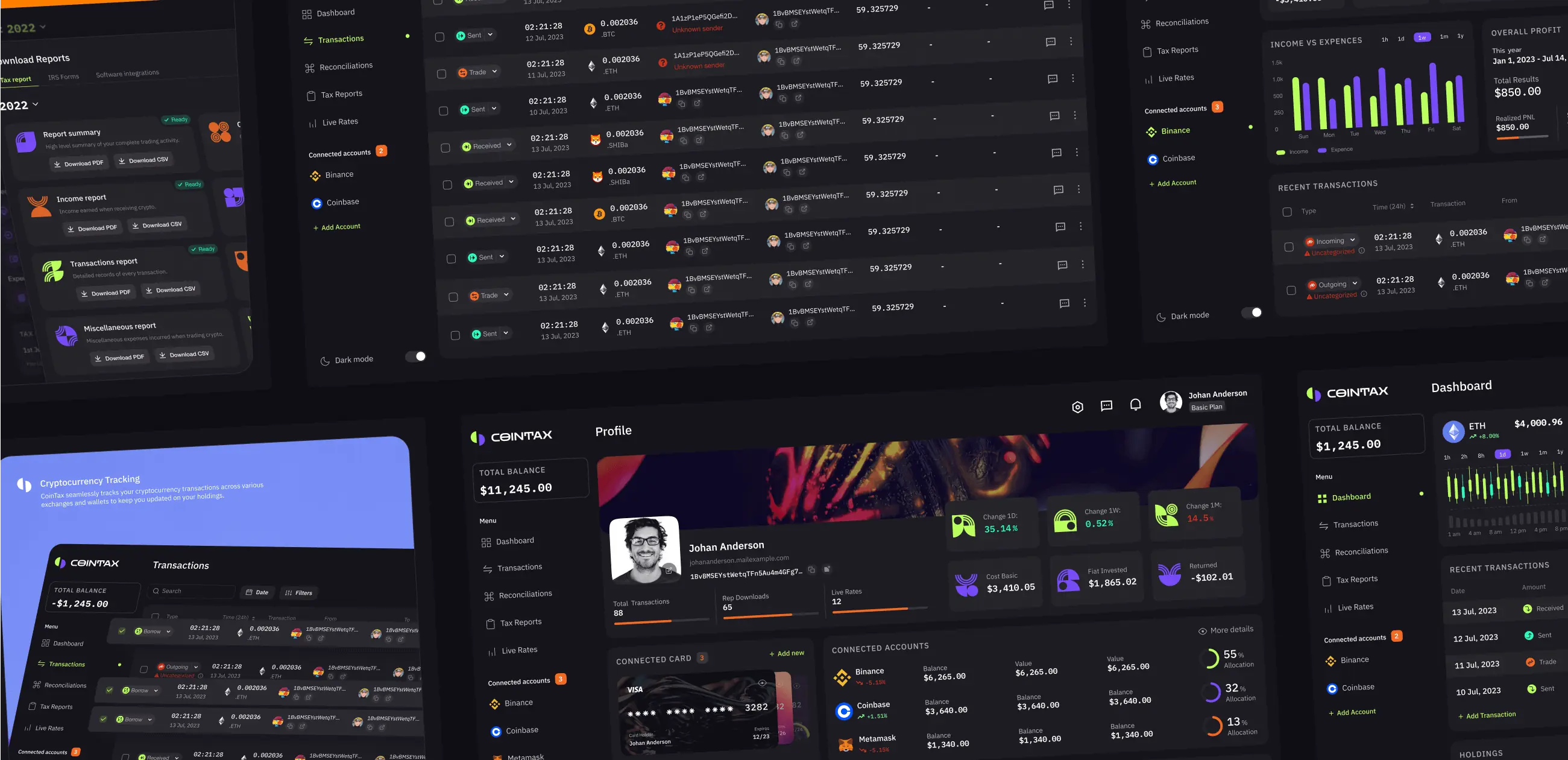Copy wallet address 1BvBMSEYstWetqTFn5Au4m4GFg7 on Profile page
1568x760 pixels.
pos(811,570)
